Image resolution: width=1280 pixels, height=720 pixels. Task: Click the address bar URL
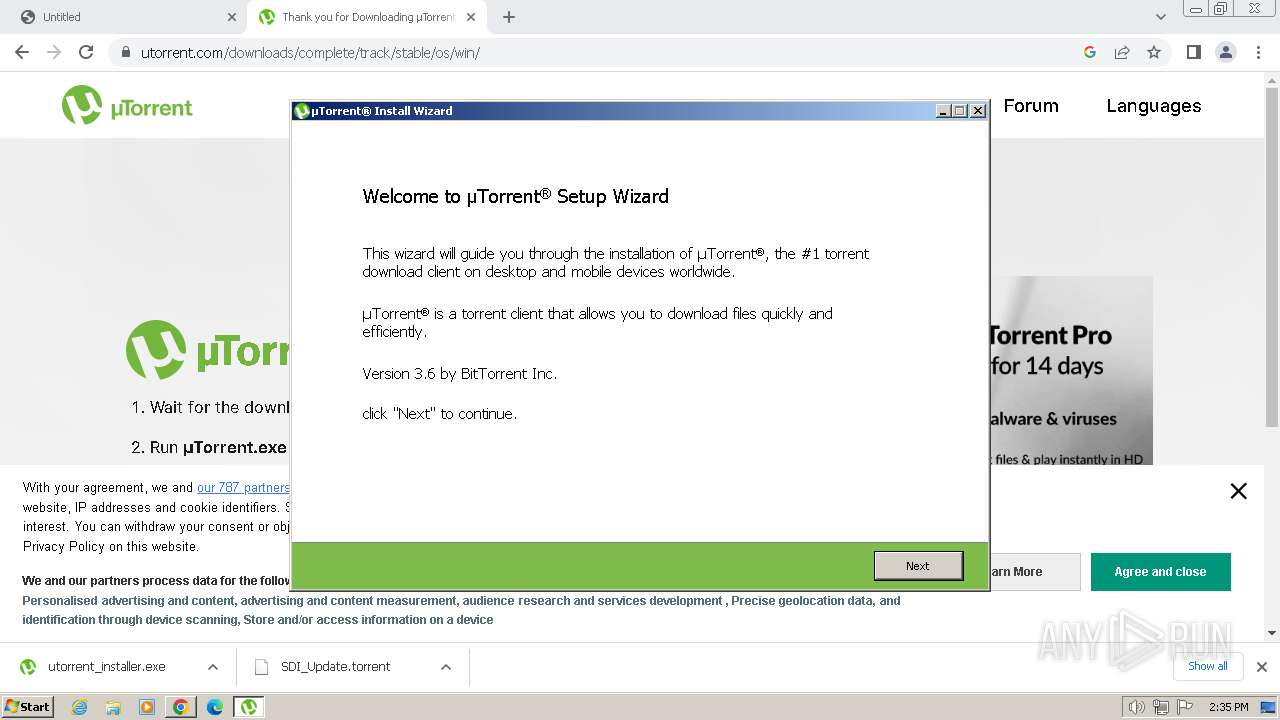click(310, 52)
